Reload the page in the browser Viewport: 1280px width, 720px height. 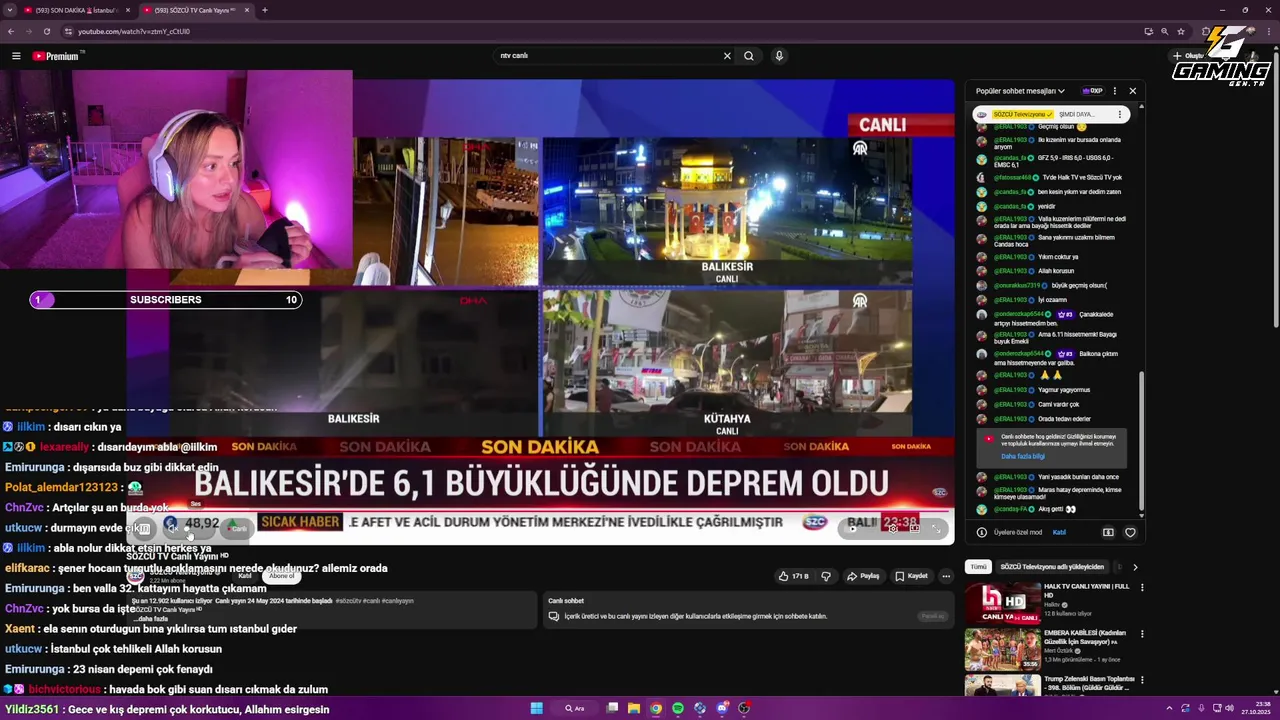(46, 31)
